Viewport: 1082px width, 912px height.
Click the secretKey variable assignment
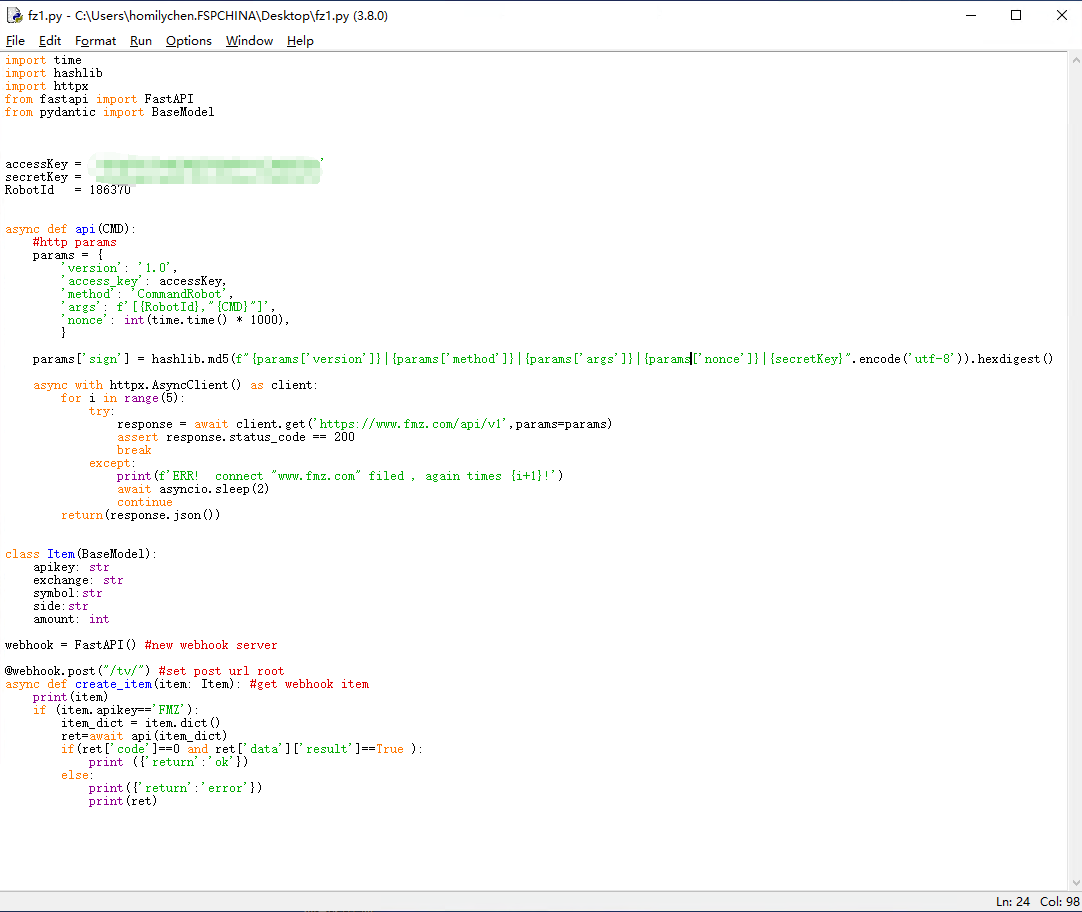point(163,177)
